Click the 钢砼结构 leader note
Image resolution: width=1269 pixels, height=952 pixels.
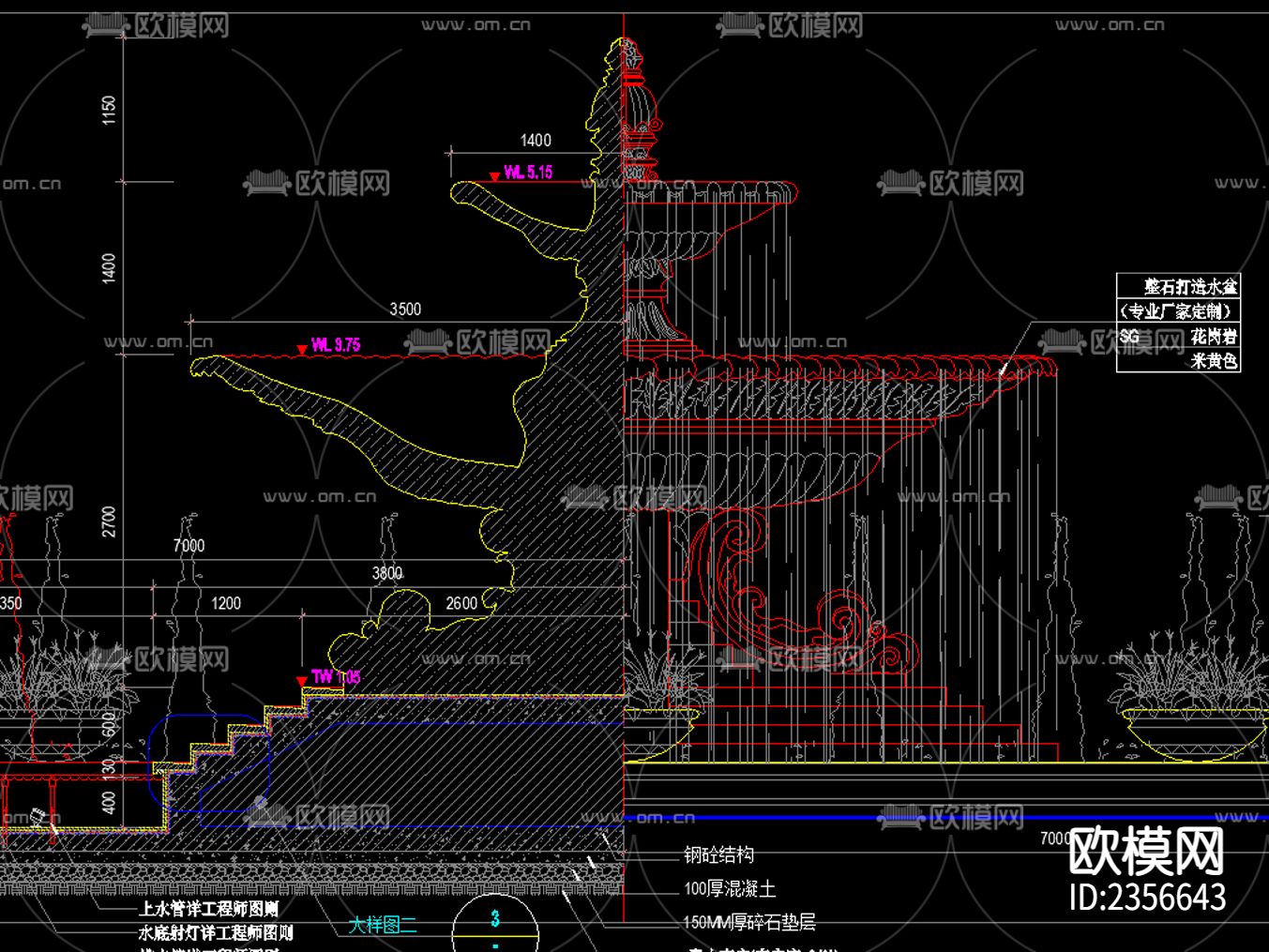719,854
